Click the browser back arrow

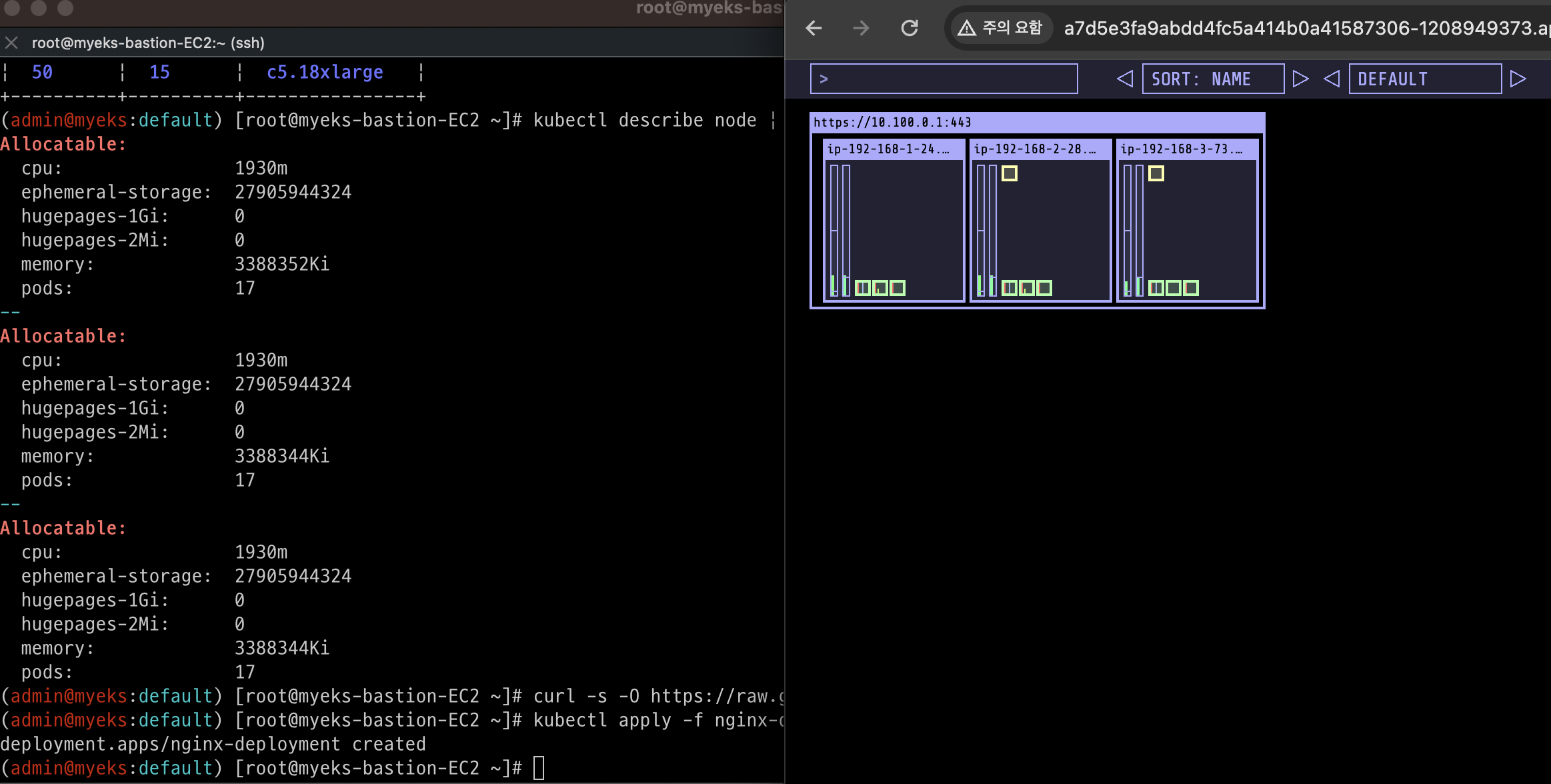(x=814, y=28)
